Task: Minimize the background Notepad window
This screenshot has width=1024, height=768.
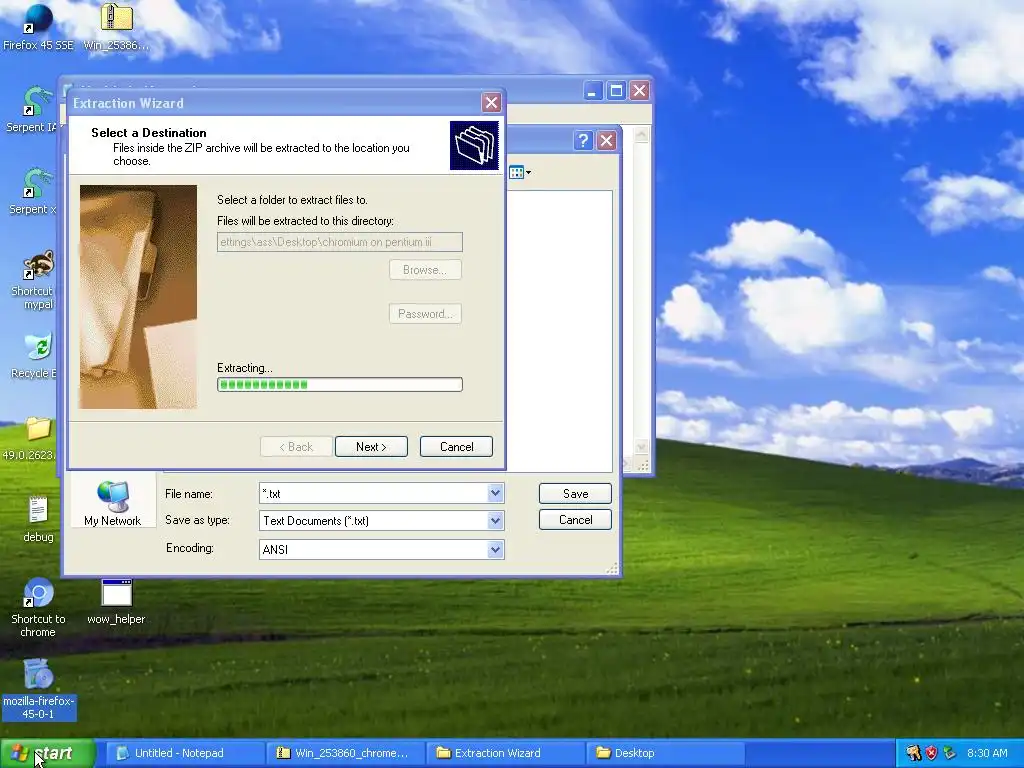Action: (x=592, y=91)
